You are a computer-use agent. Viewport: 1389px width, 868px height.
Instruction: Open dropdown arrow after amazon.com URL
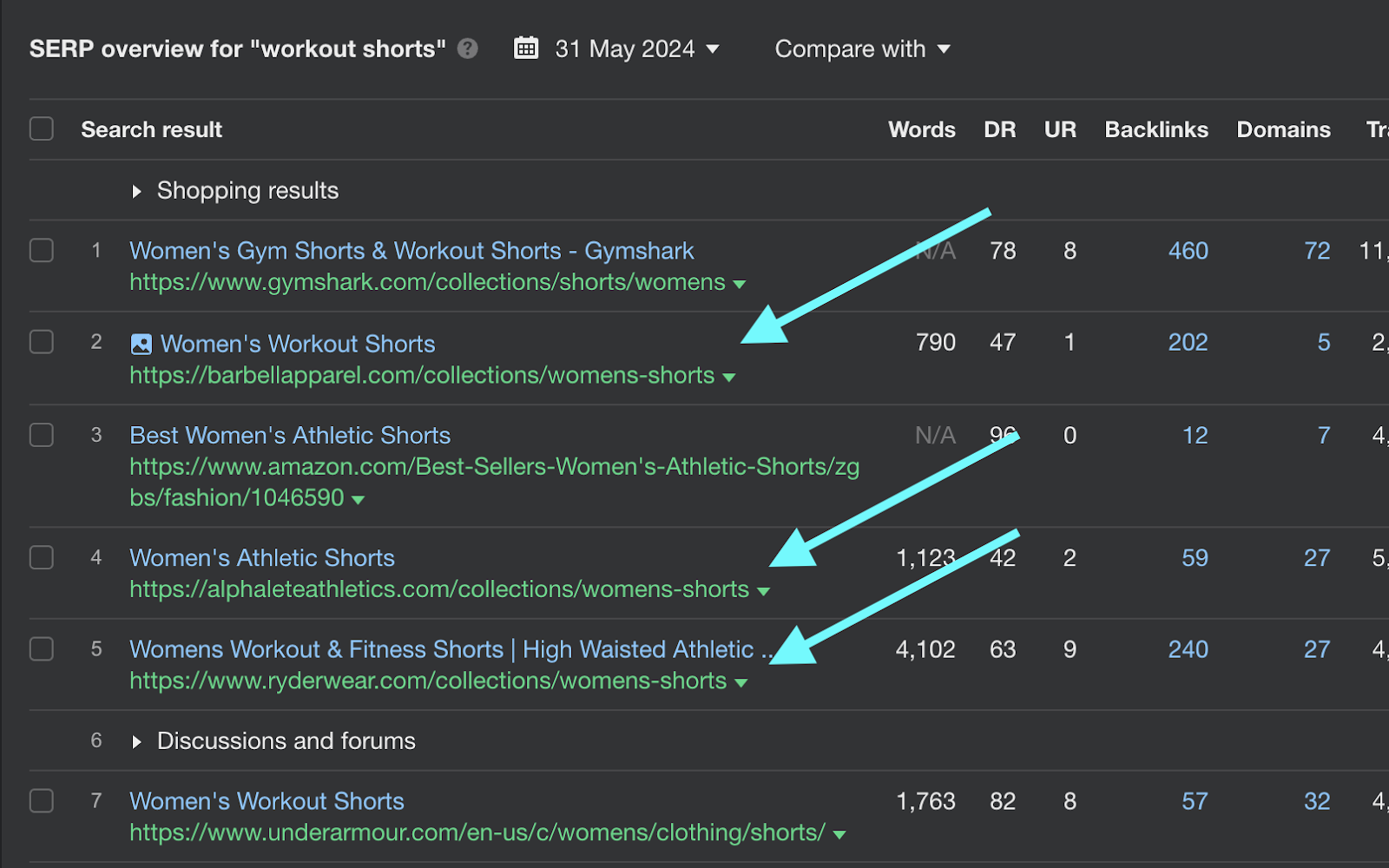(x=359, y=499)
